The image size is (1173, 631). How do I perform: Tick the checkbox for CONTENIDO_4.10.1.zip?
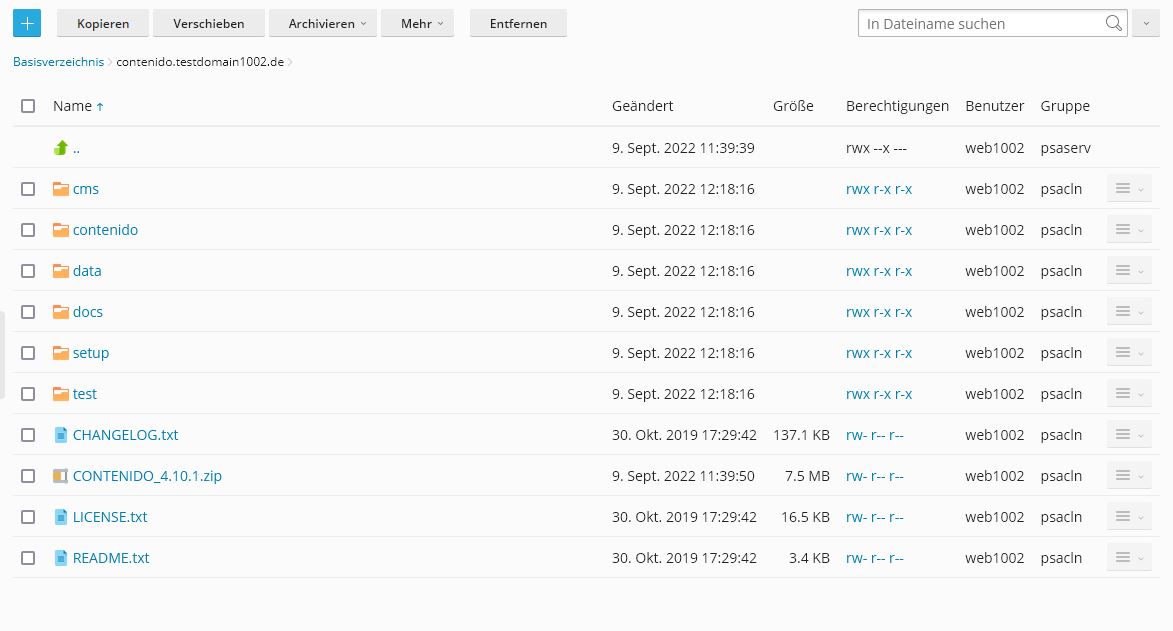point(28,476)
